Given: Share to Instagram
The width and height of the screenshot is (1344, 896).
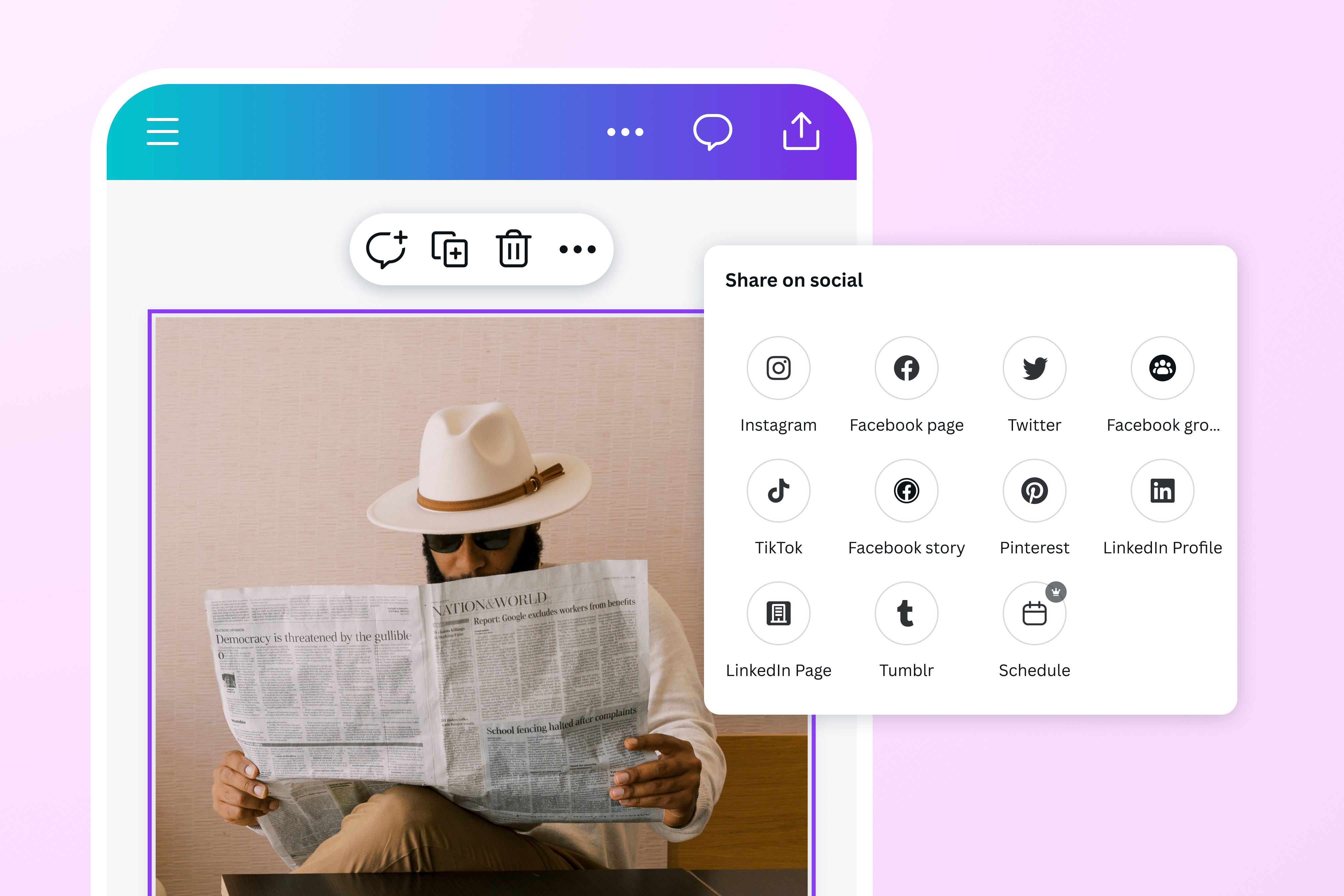Looking at the screenshot, I should pyautogui.click(x=778, y=368).
